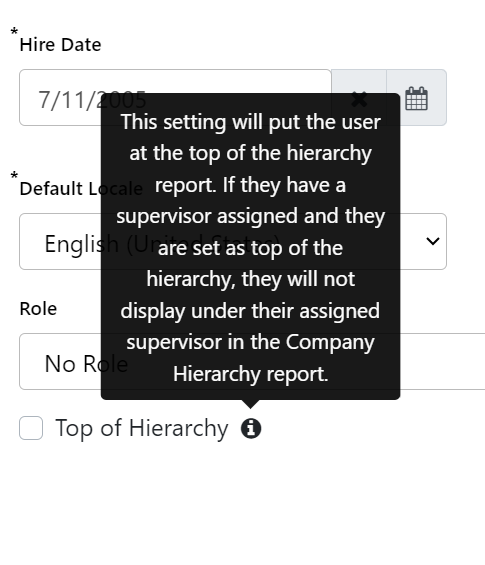The image size is (485, 565).
Task: Click into the Hire Date input field
Action: [x=175, y=98]
